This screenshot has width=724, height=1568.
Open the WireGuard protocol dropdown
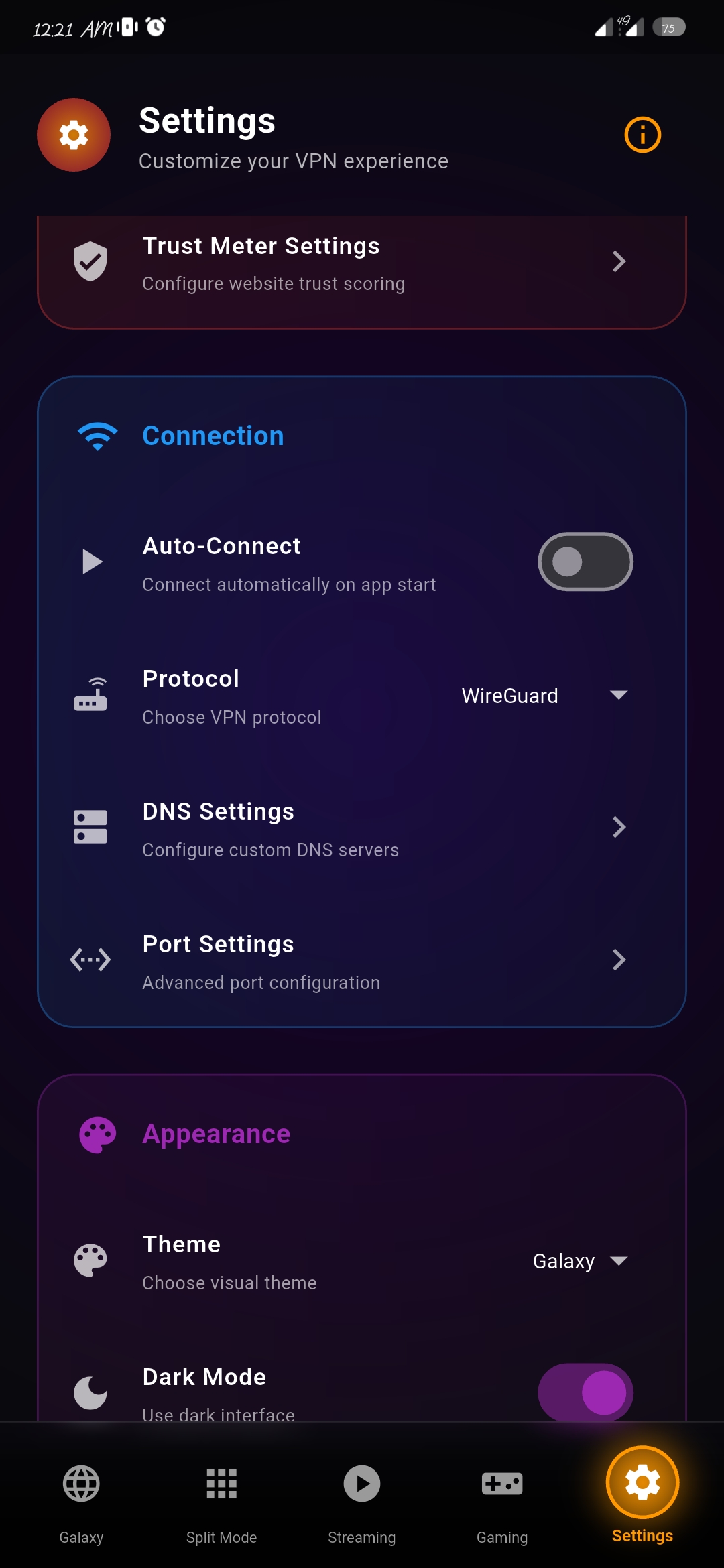coord(544,696)
